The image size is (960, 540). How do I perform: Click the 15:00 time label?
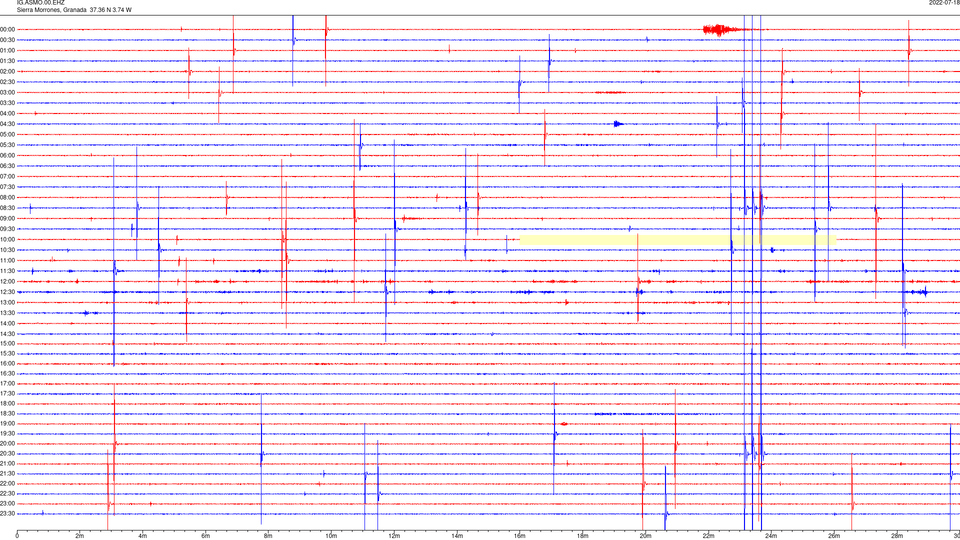(x=8, y=344)
